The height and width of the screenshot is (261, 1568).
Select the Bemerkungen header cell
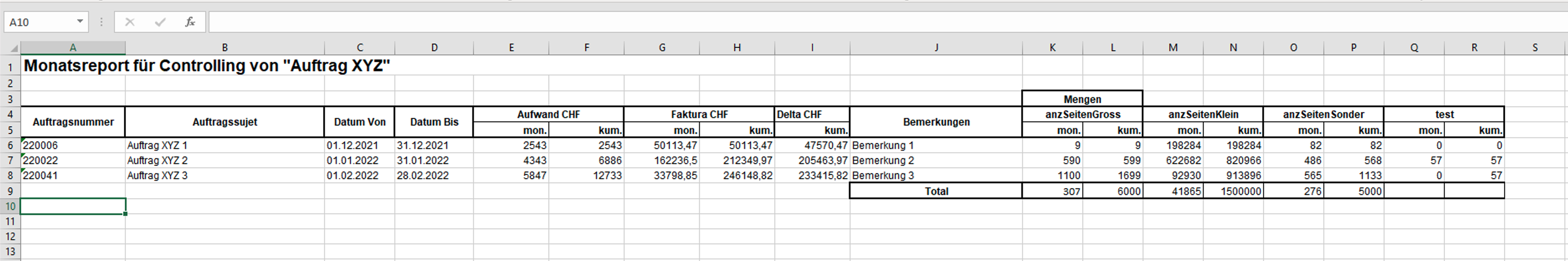[x=936, y=122]
